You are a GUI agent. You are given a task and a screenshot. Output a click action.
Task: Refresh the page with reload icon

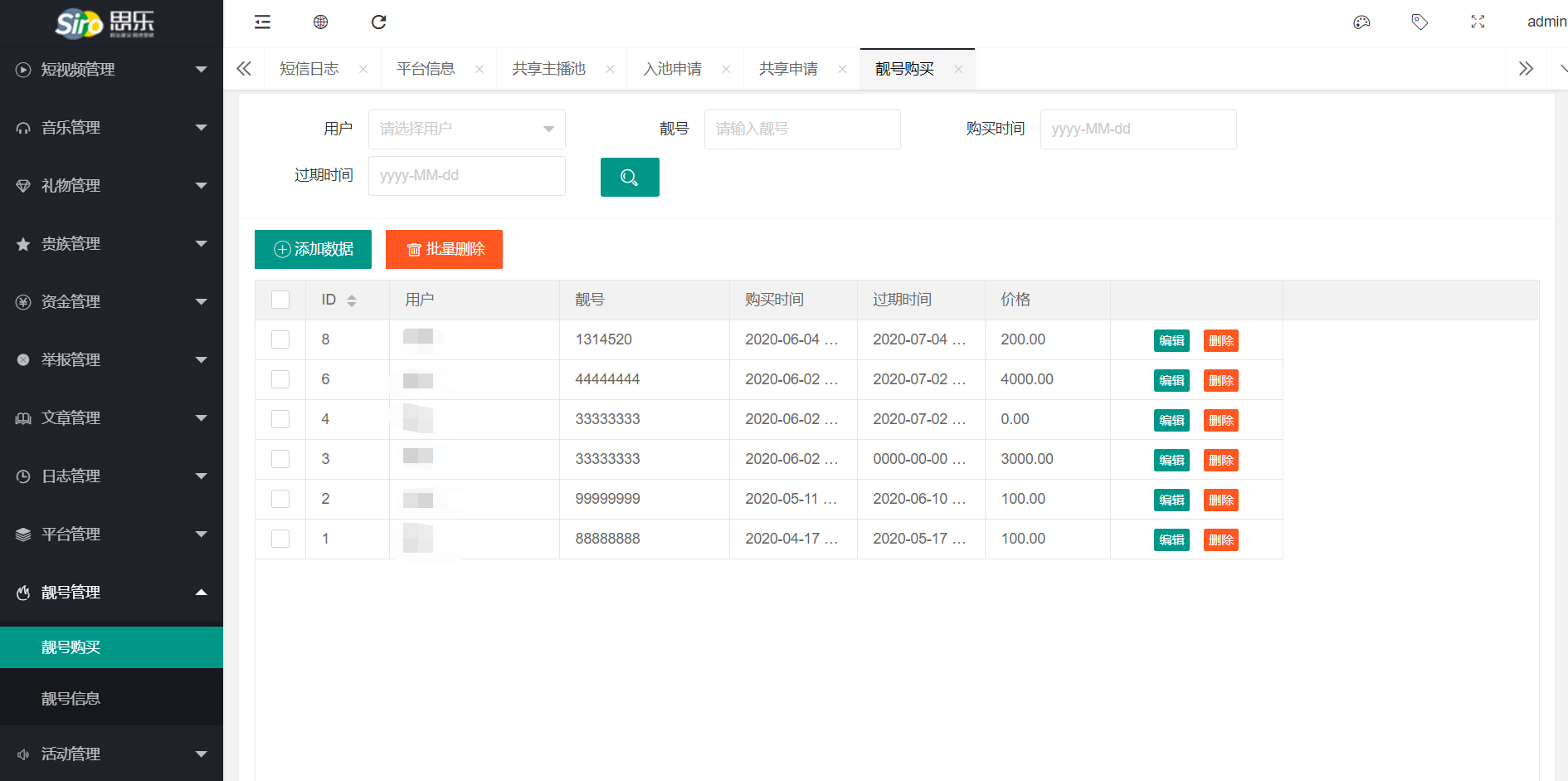pyautogui.click(x=378, y=22)
